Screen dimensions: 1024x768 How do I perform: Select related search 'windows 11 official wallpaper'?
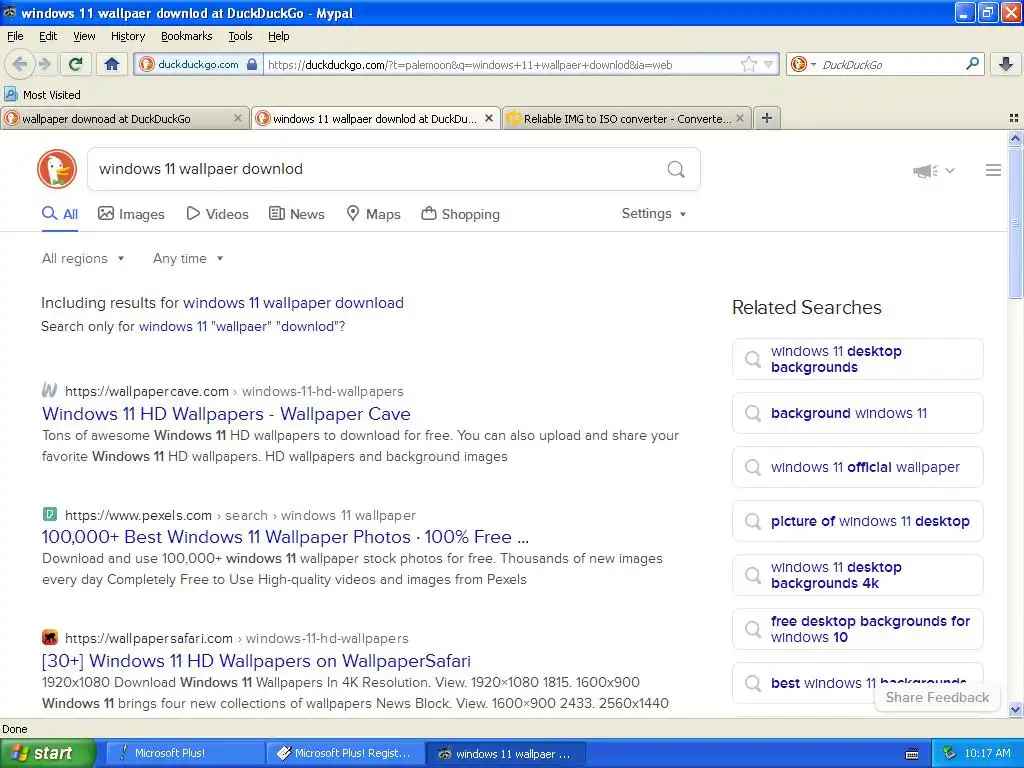[x=857, y=467]
